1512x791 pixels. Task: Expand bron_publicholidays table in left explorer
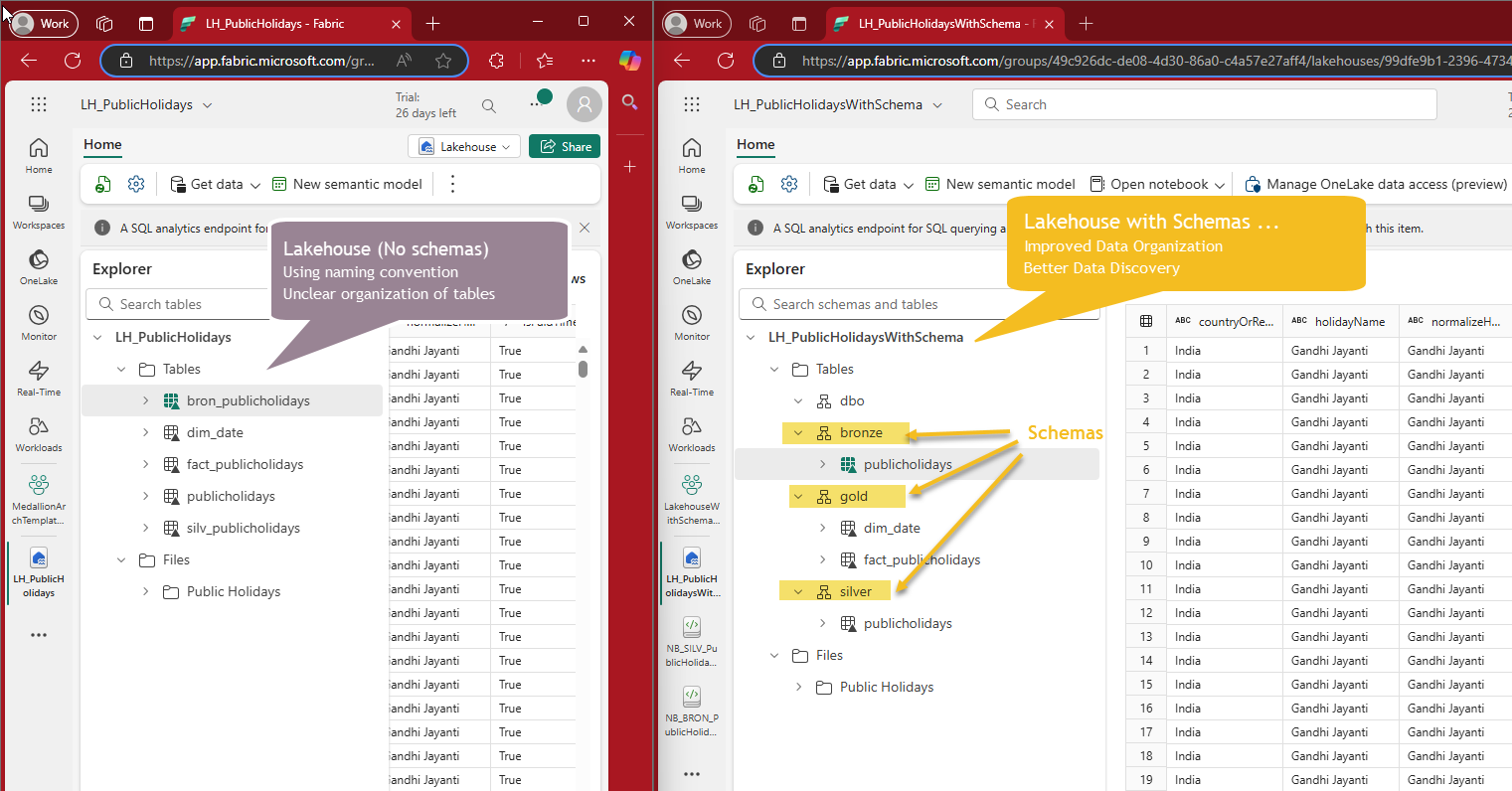145,401
